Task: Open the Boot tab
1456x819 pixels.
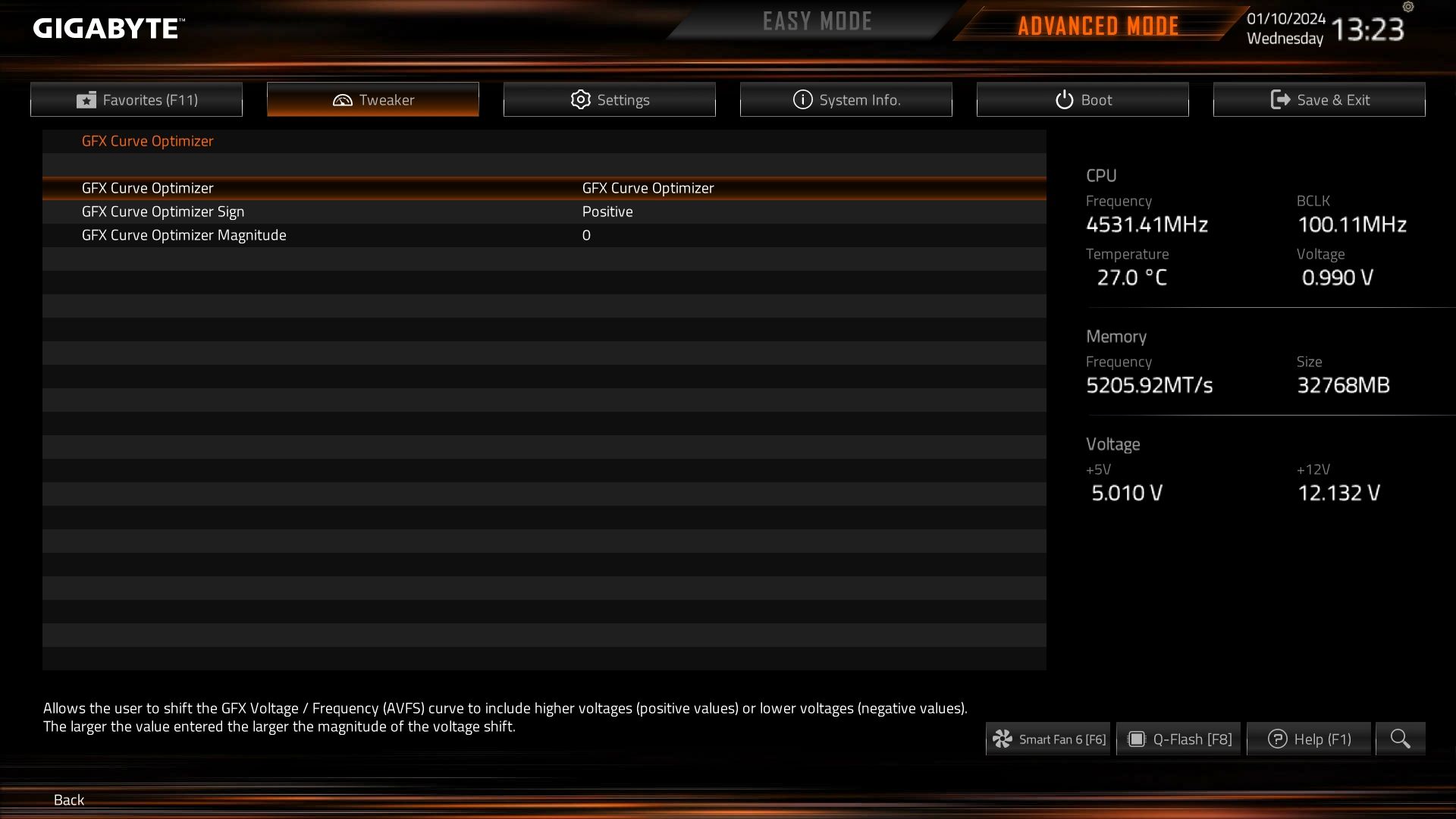Action: 1082,99
